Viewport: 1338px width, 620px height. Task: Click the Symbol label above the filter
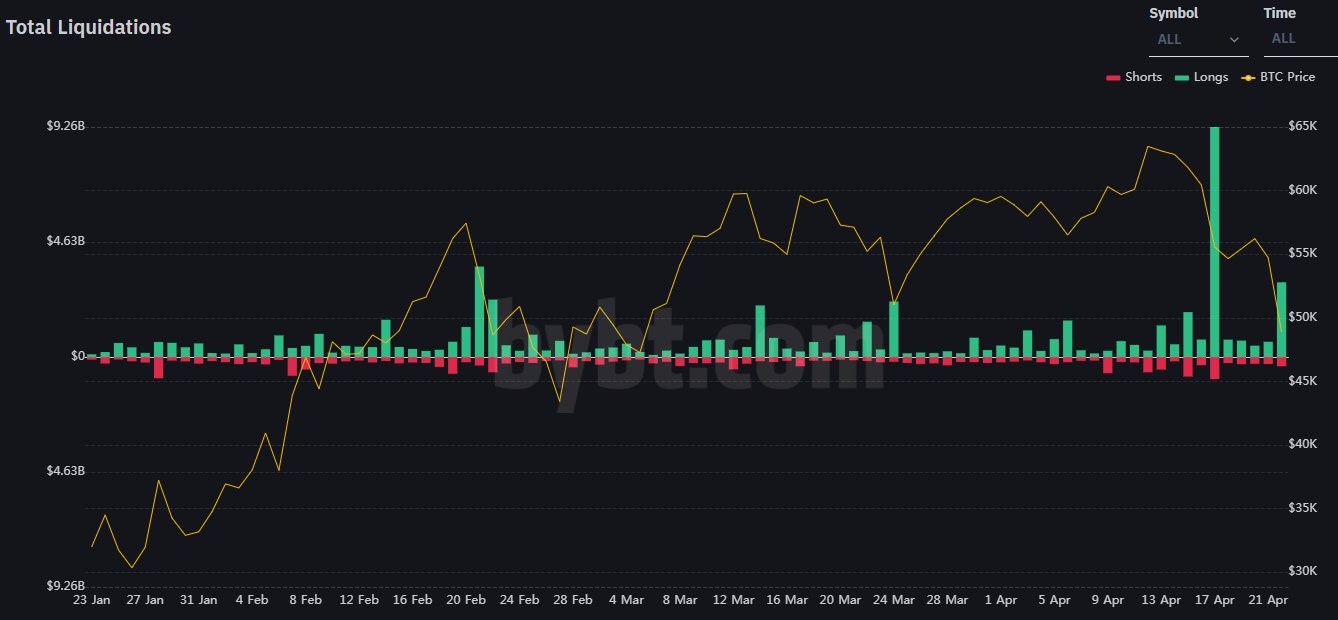coord(1173,13)
